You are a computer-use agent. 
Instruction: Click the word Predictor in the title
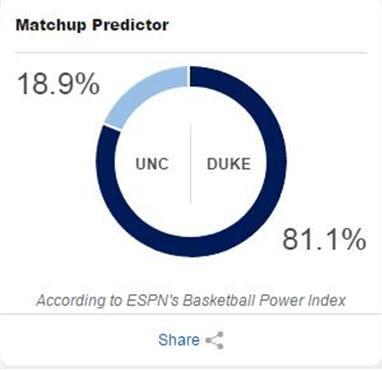pyautogui.click(x=130, y=25)
